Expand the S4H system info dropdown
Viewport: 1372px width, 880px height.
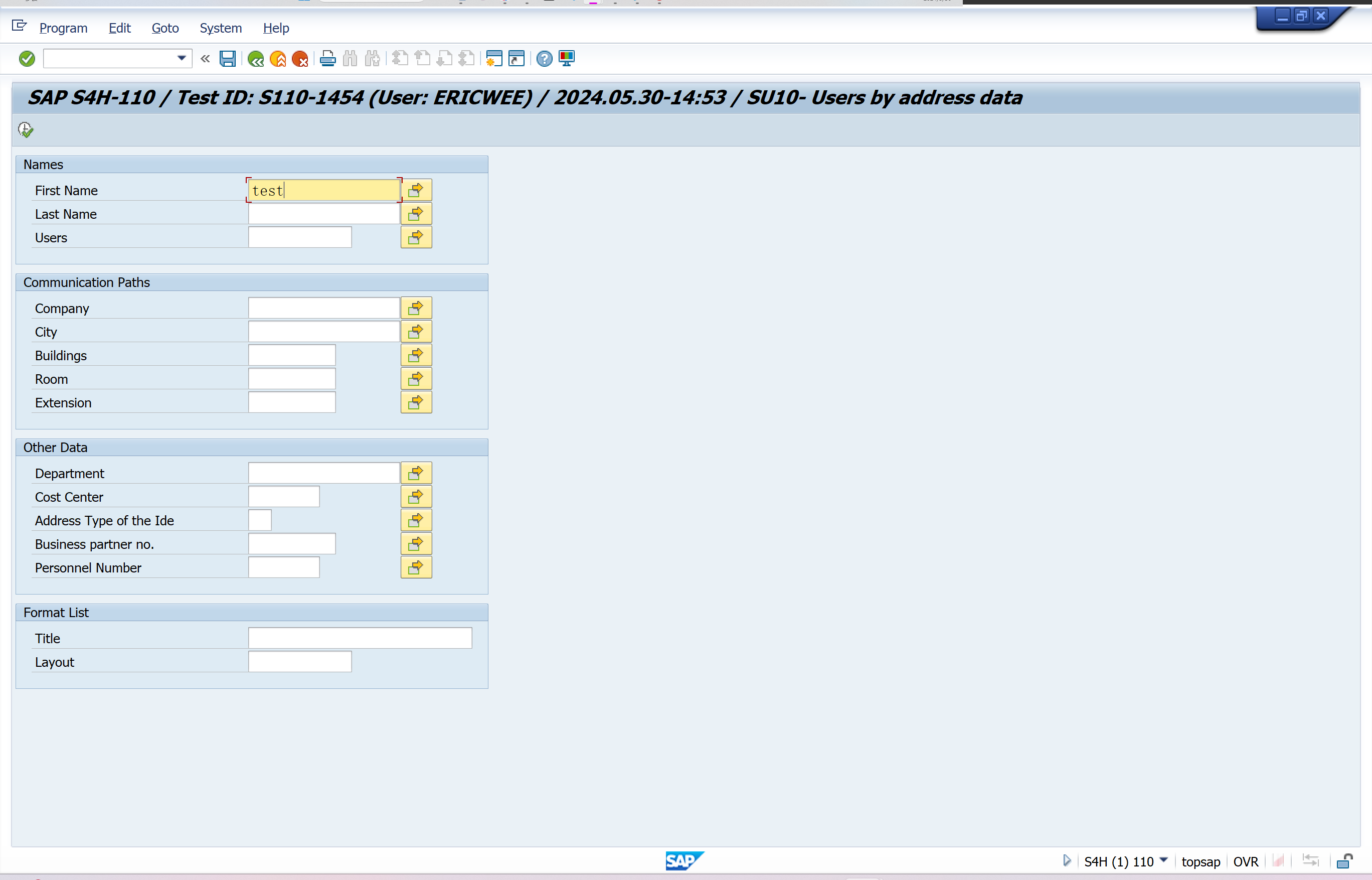tap(1163, 860)
